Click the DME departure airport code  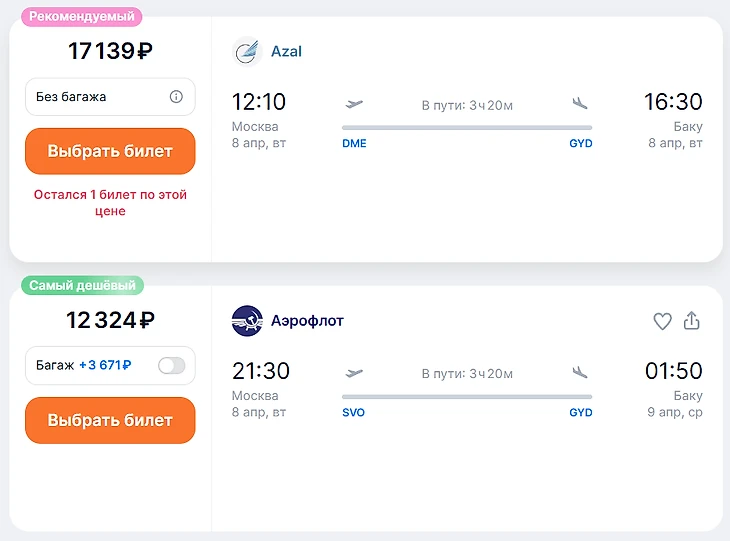[x=354, y=143]
